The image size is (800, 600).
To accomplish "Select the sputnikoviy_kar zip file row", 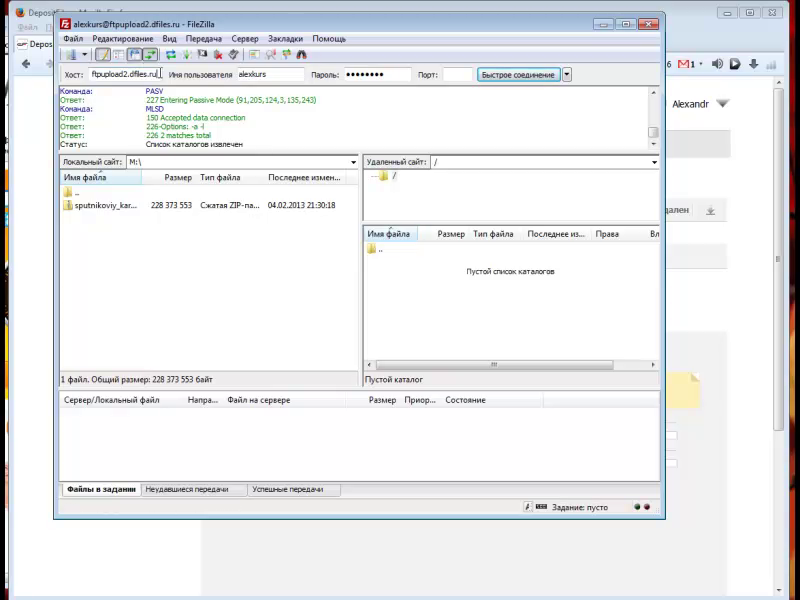I will (209, 205).
